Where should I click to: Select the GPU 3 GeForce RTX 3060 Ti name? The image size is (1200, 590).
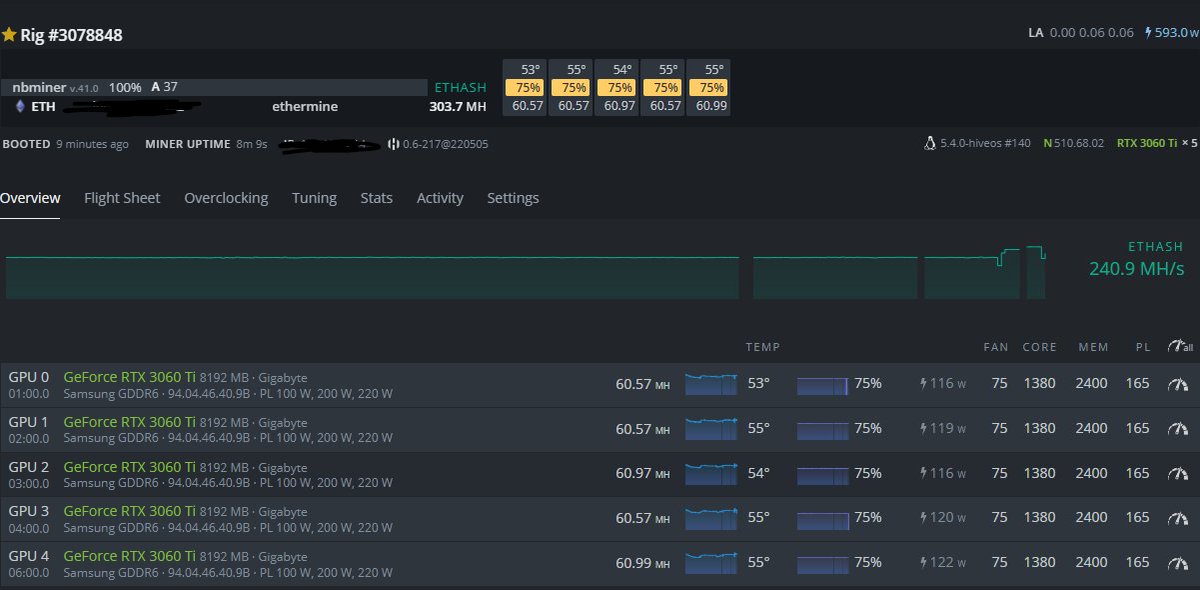click(x=130, y=511)
